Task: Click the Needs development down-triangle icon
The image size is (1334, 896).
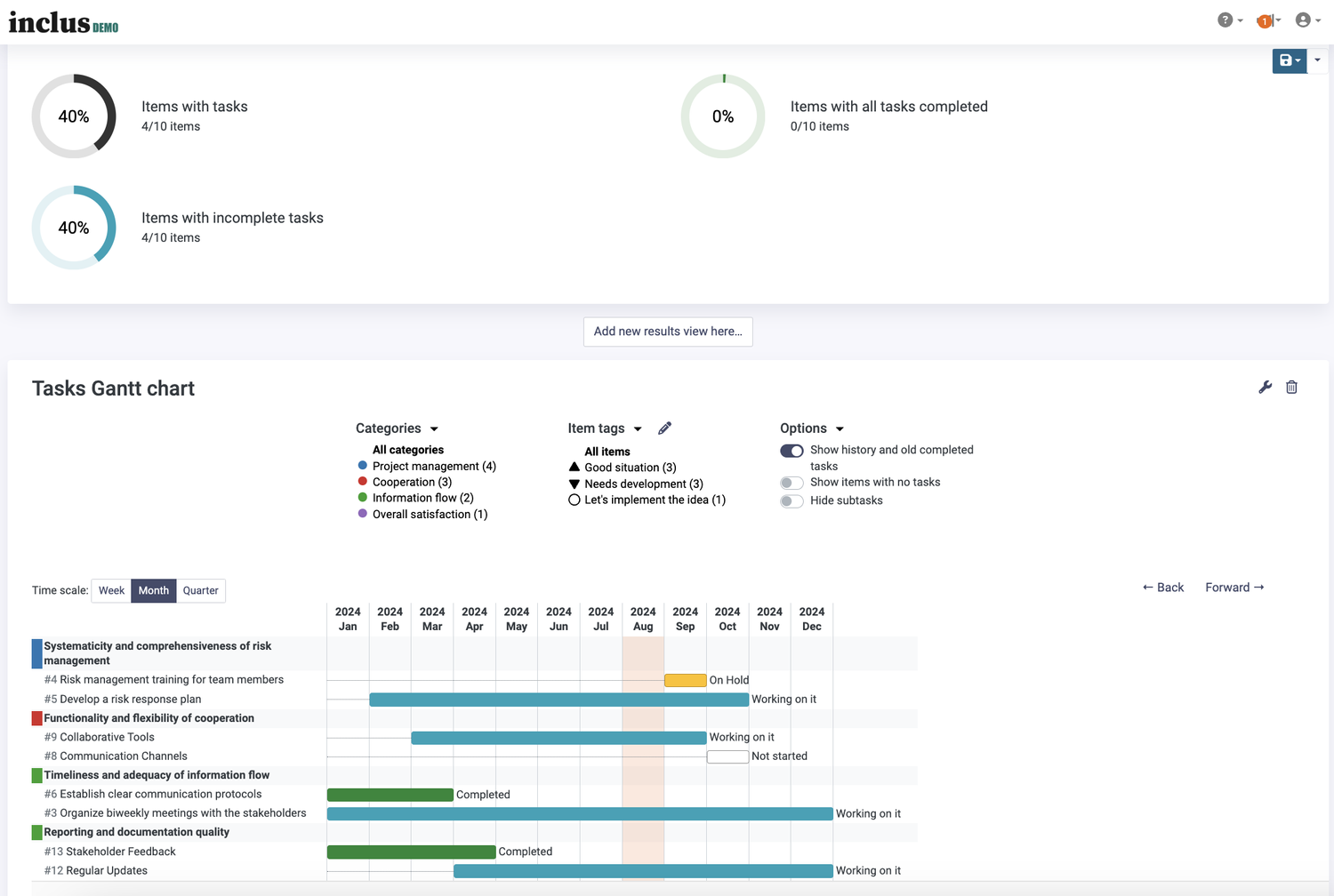Action: (575, 484)
